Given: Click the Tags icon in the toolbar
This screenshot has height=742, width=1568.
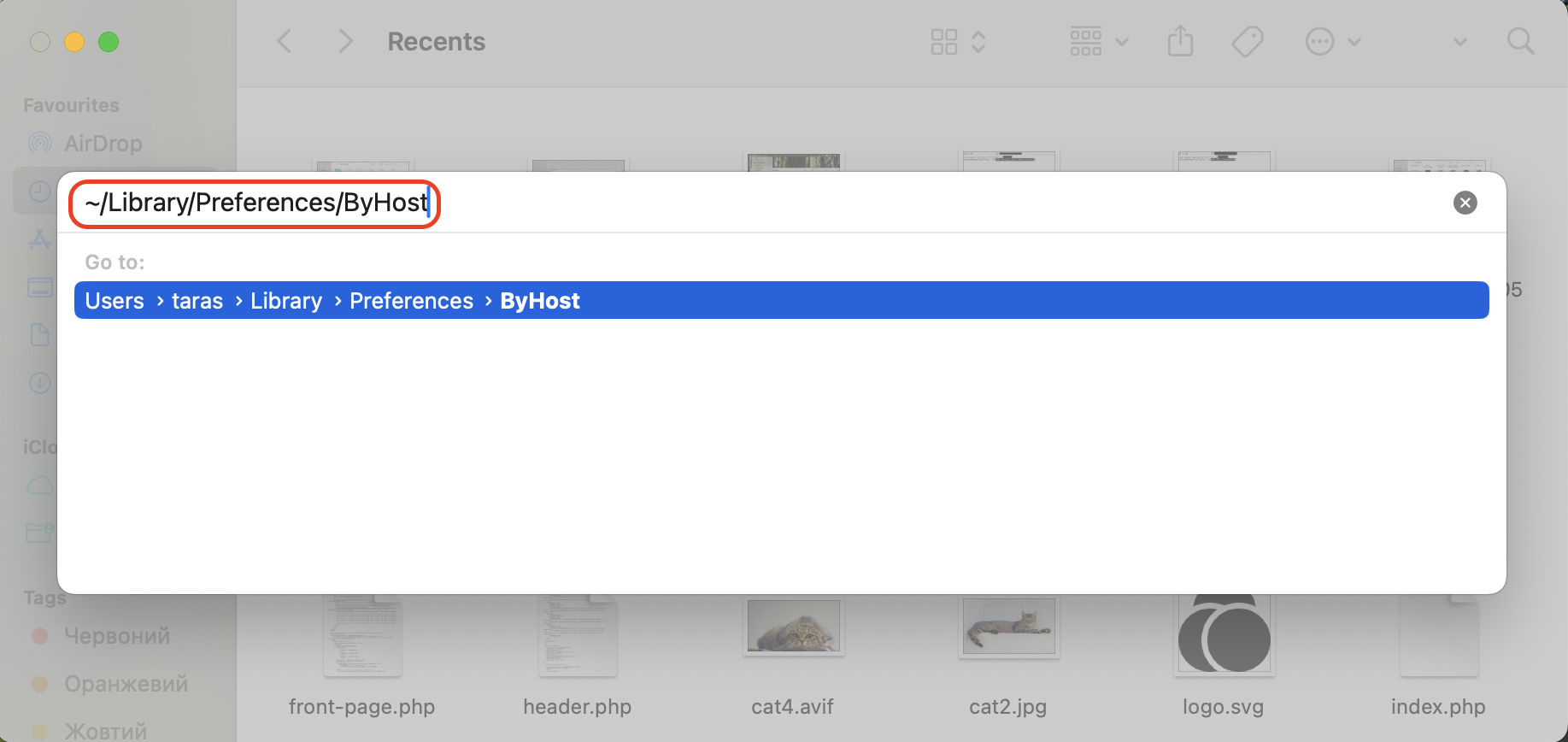Looking at the screenshot, I should (x=1248, y=40).
